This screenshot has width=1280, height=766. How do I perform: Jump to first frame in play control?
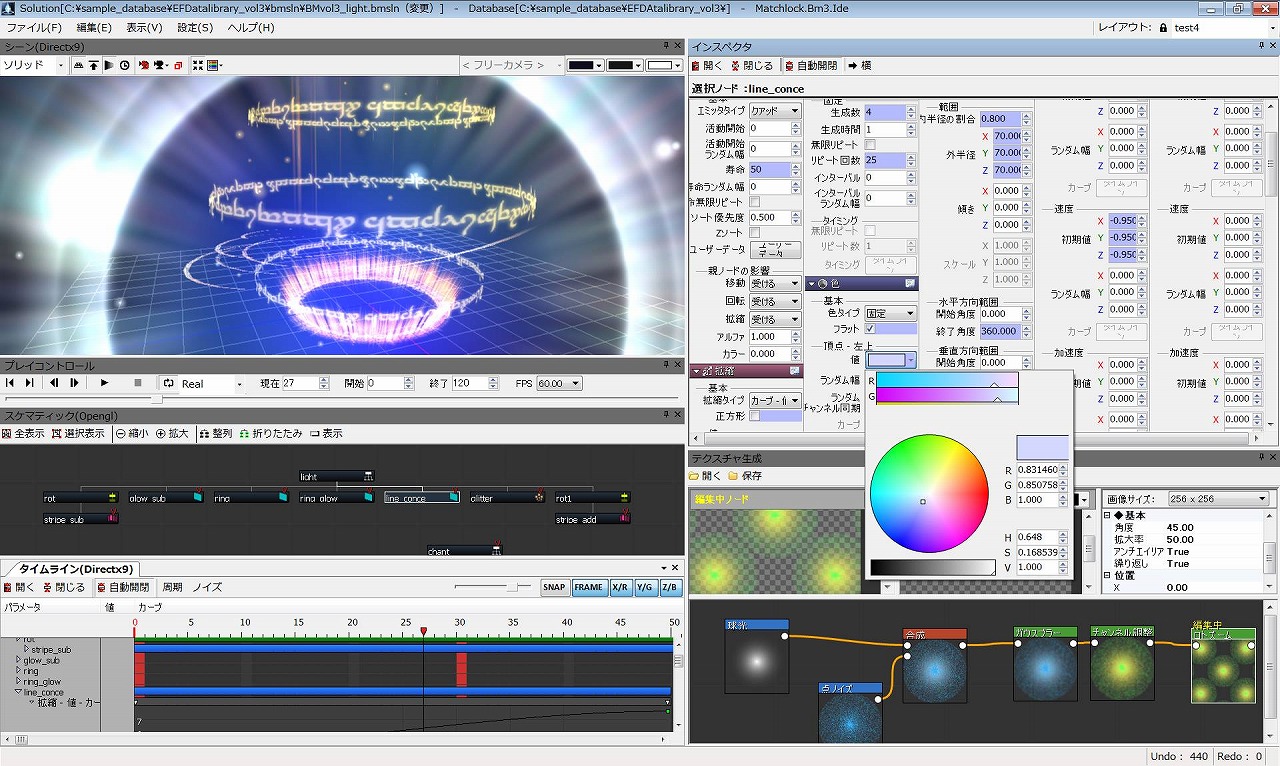pyautogui.click(x=10, y=383)
